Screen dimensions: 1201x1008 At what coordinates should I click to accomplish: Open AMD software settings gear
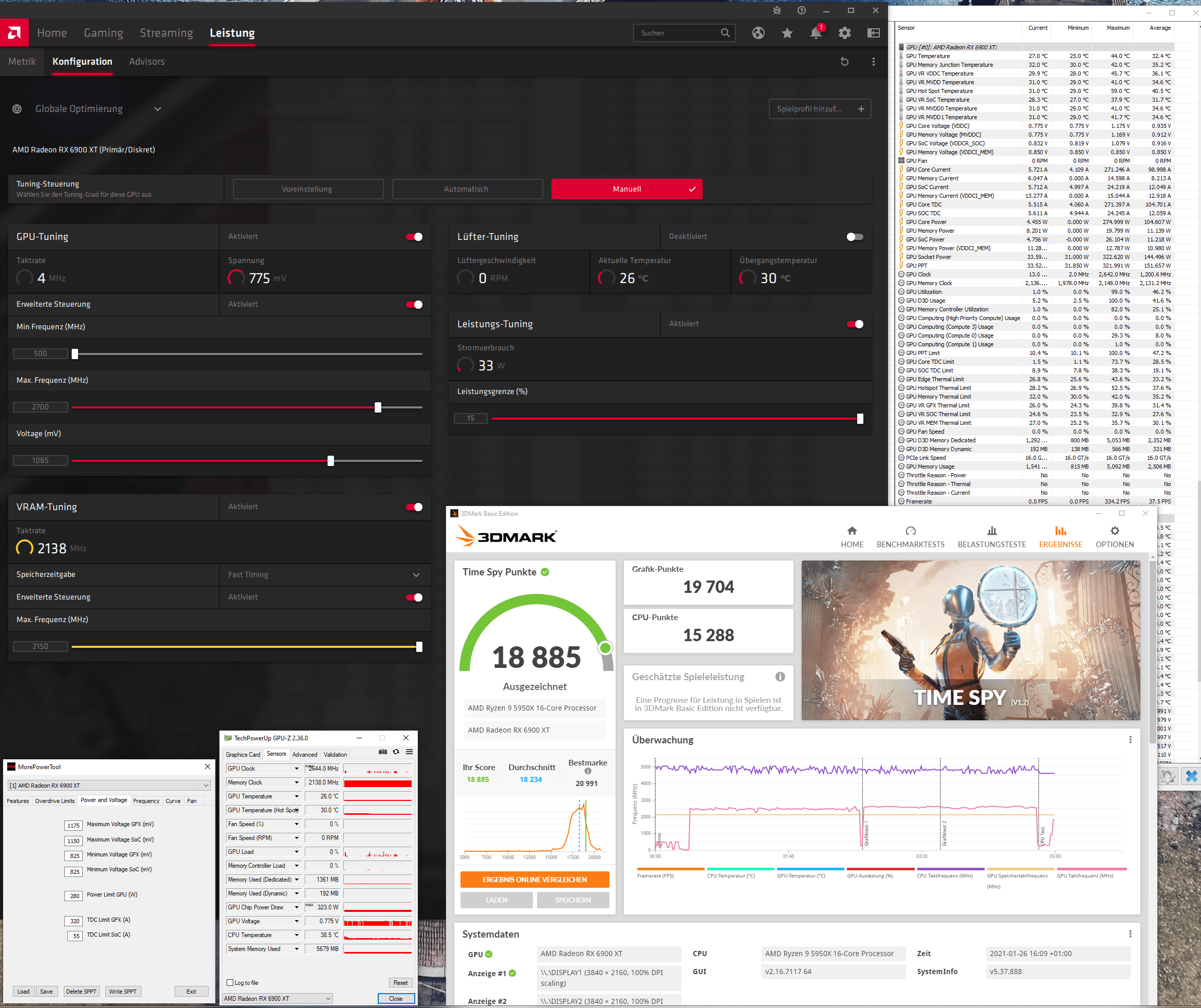point(845,33)
